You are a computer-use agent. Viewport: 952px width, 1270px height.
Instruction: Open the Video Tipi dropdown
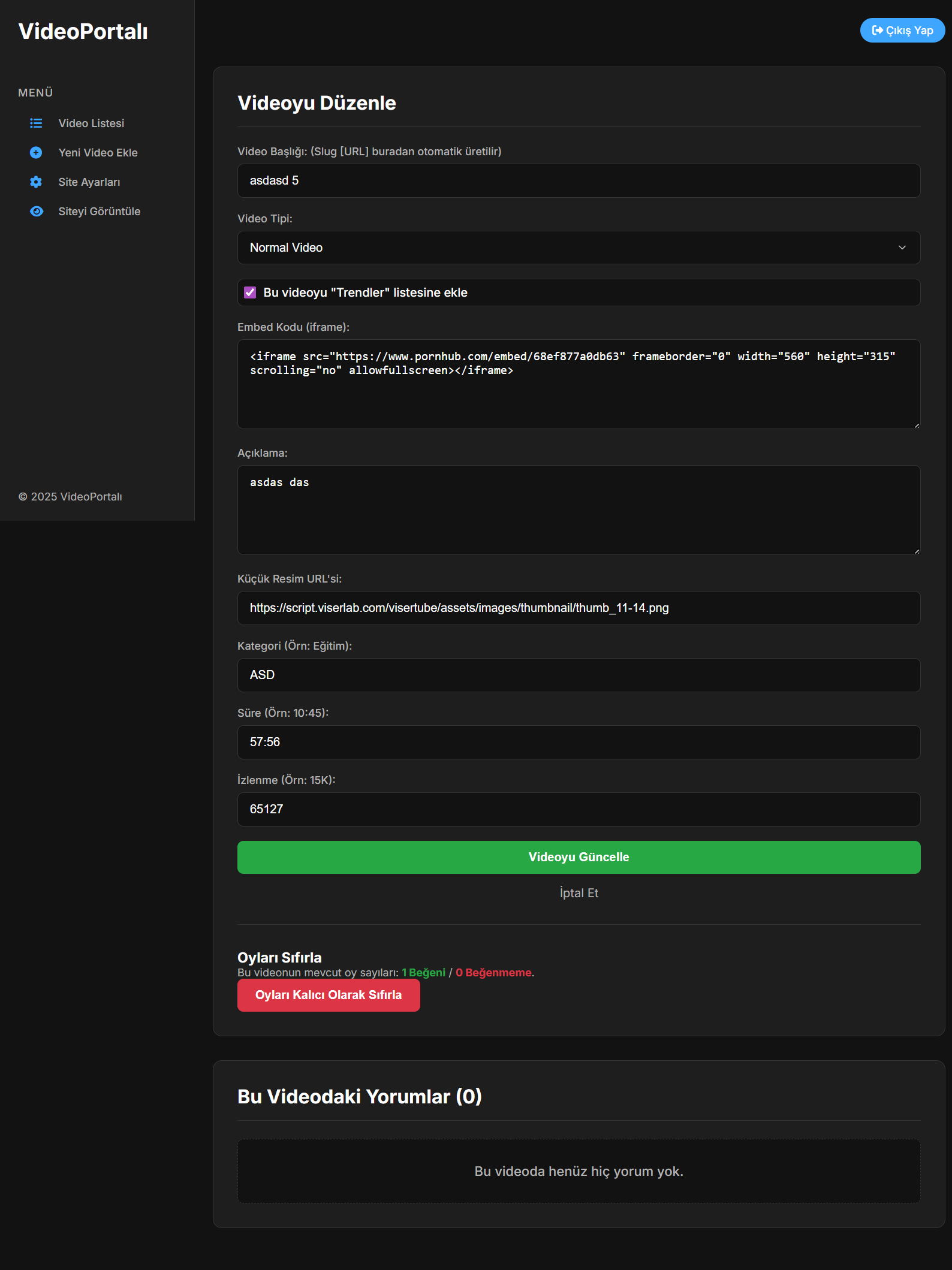coord(579,248)
